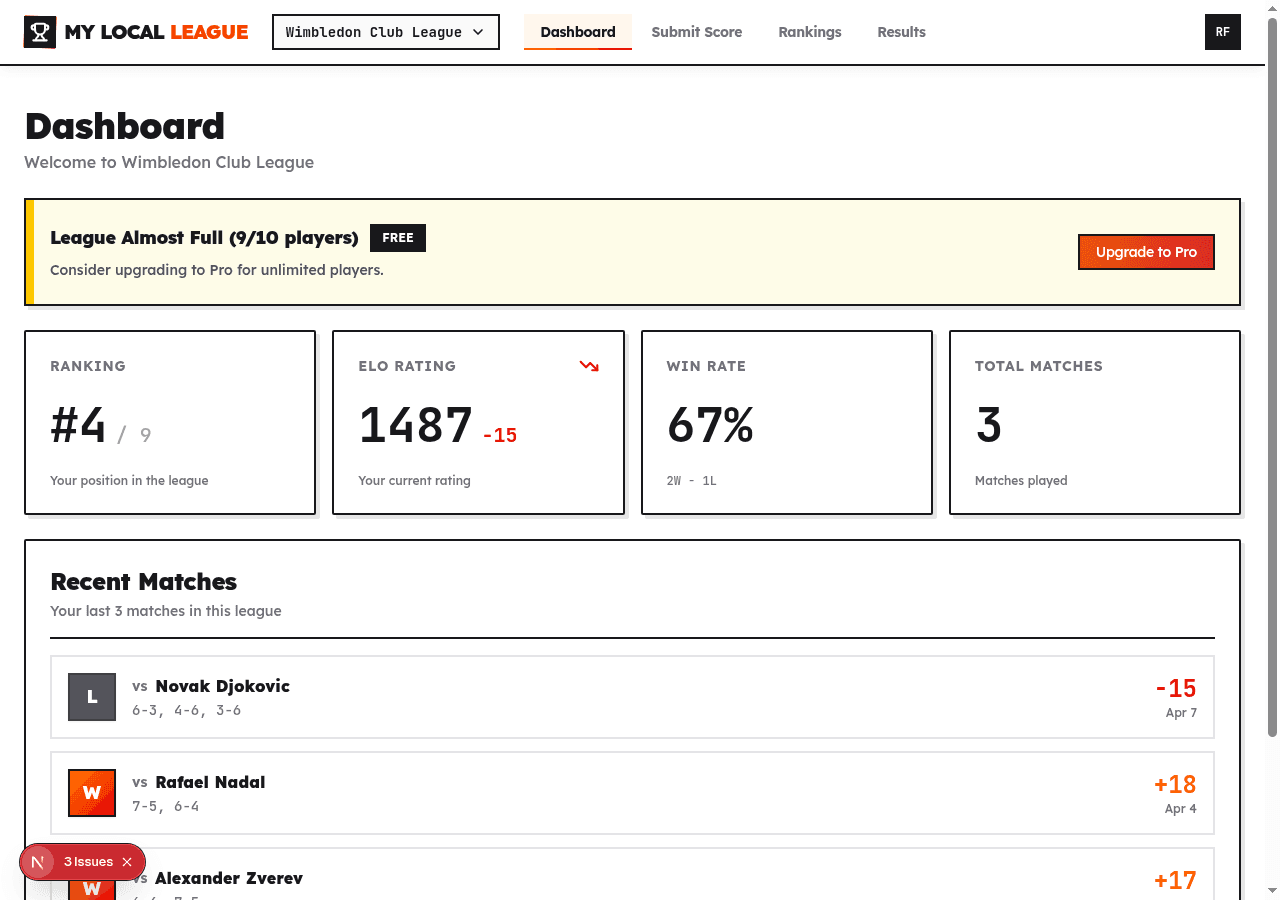Click the N circle on the issues pill
Screen dimensions: 1280x900
point(37,861)
